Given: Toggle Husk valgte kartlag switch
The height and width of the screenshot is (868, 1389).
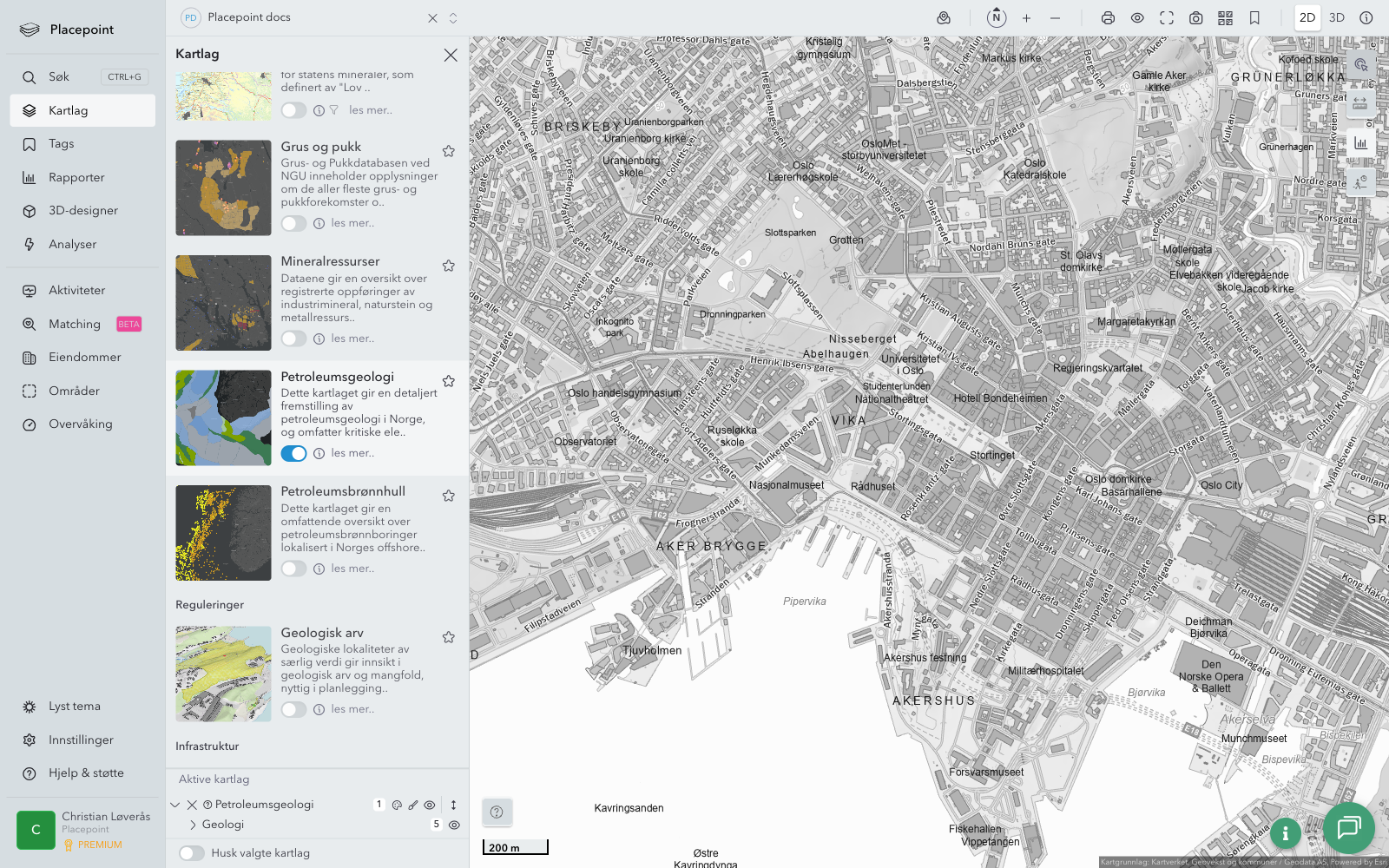Looking at the screenshot, I should pyautogui.click(x=192, y=853).
